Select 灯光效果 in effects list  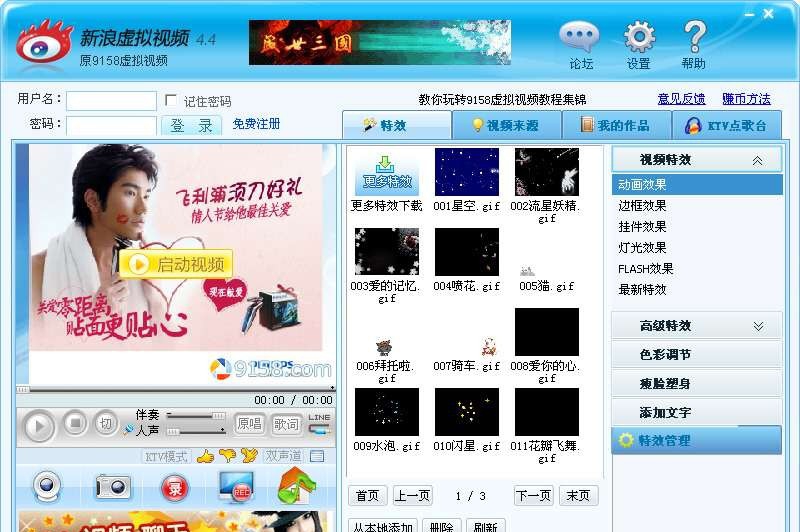642,247
